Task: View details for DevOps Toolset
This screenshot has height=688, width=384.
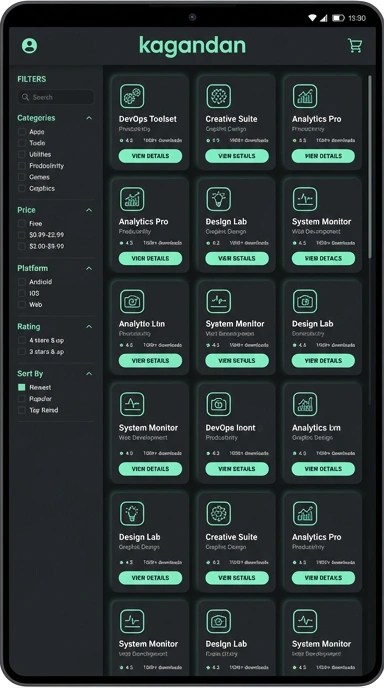Action: click(150, 156)
